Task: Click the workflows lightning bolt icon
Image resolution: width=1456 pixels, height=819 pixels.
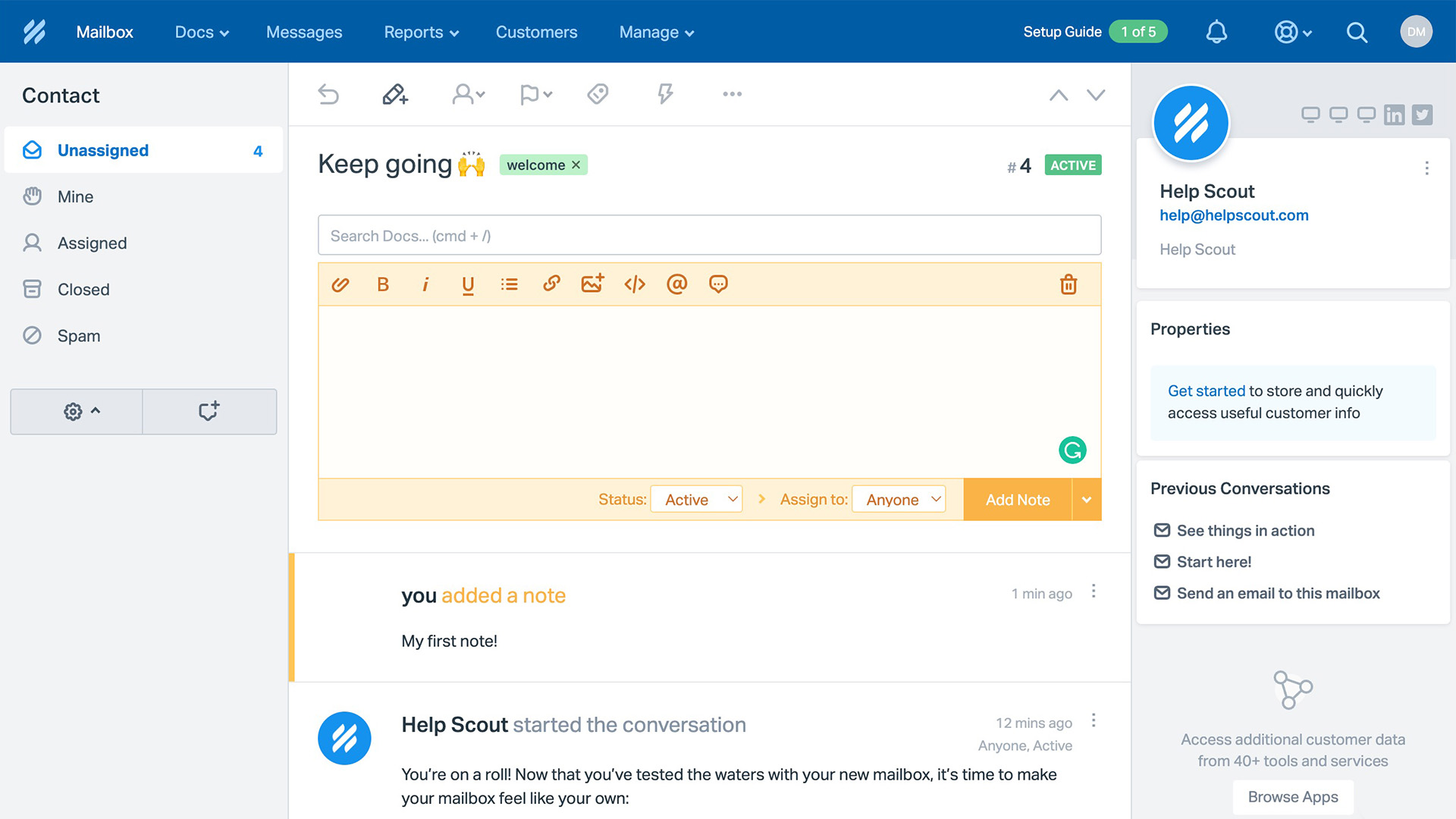Action: pyautogui.click(x=665, y=94)
